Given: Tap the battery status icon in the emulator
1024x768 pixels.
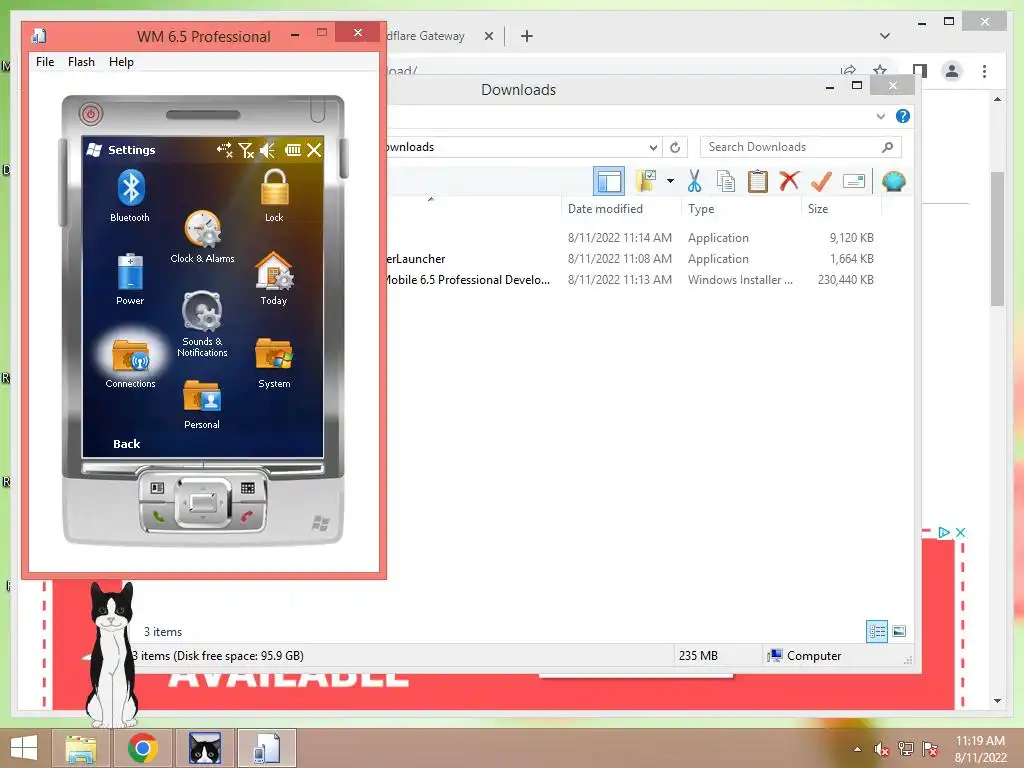Looking at the screenshot, I should (x=293, y=150).
